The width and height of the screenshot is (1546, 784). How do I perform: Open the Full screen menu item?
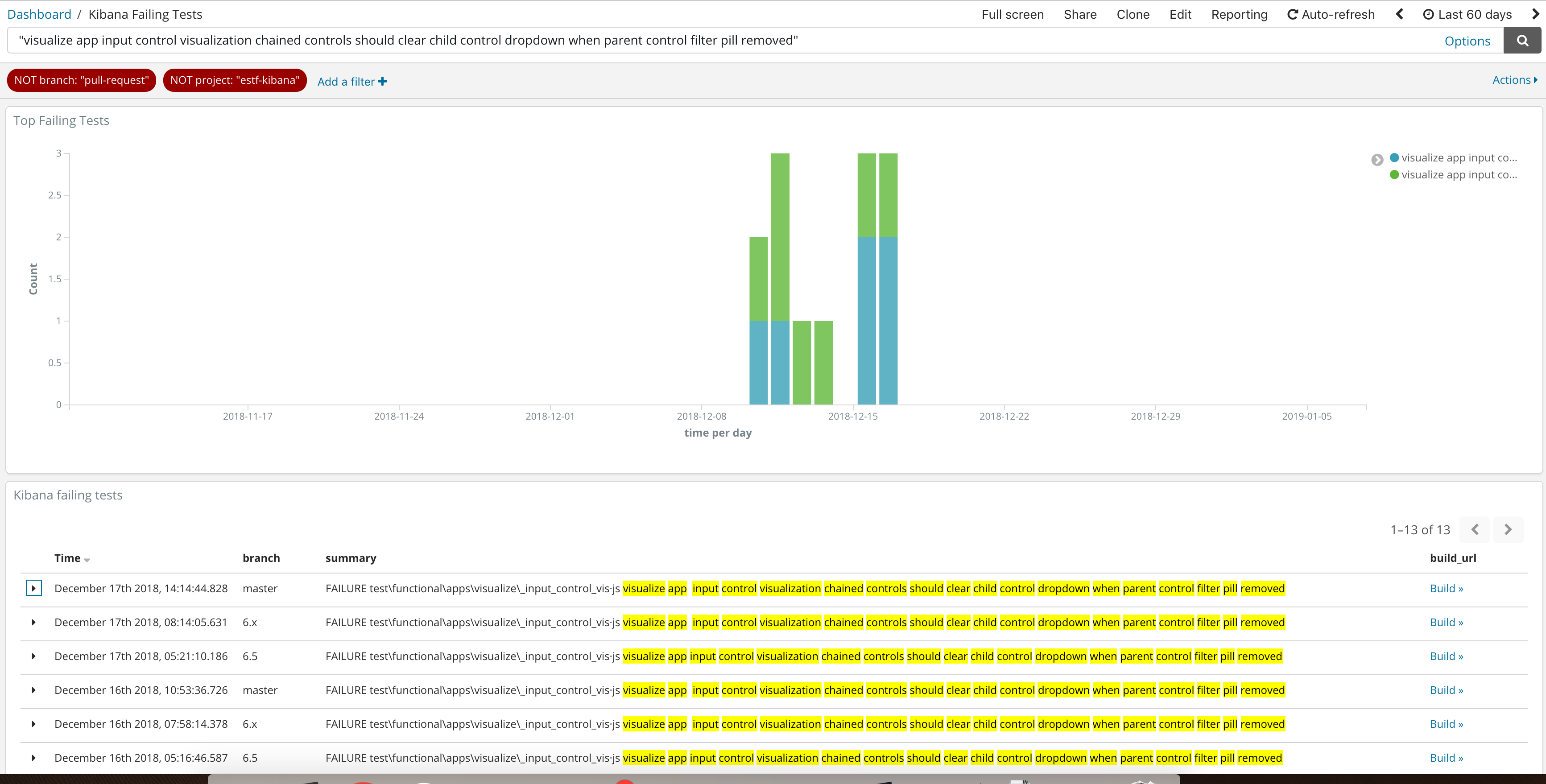(1013, 14)
